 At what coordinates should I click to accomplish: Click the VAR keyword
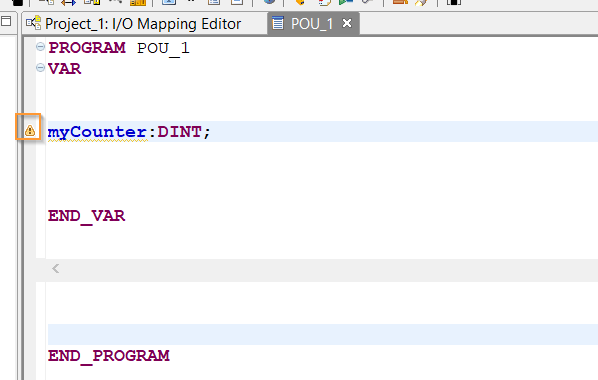[64, 69]
